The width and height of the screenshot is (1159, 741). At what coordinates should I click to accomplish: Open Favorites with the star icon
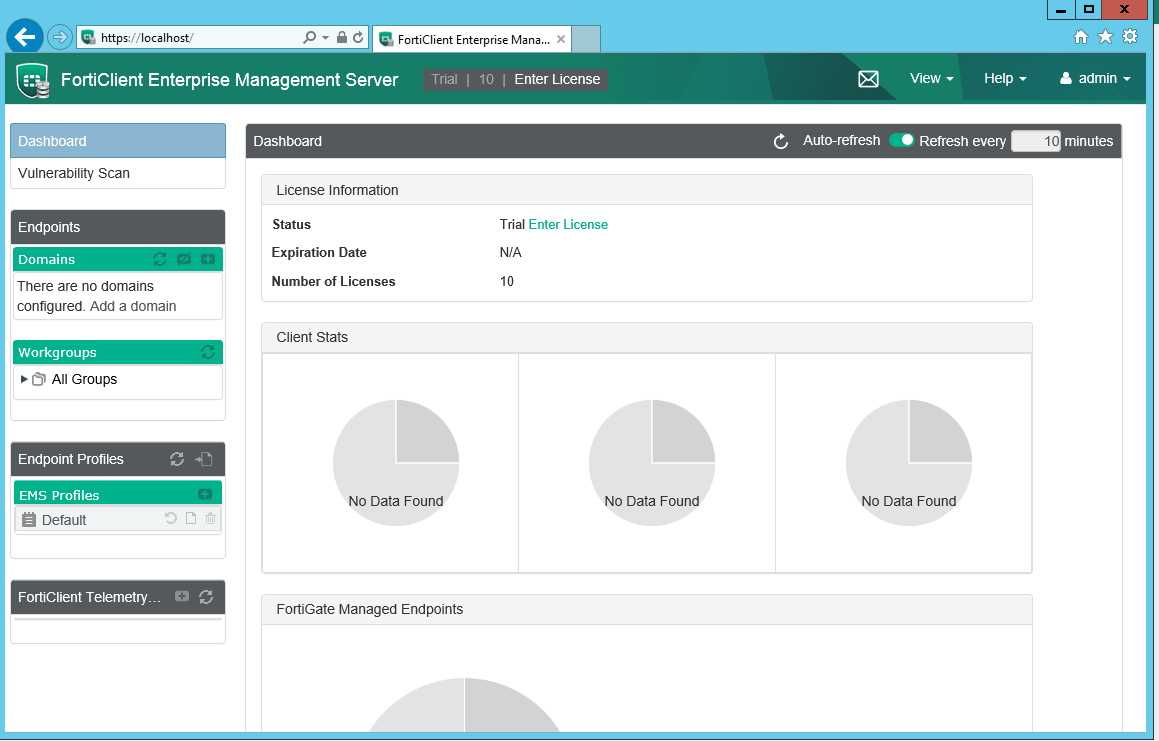1105,36
